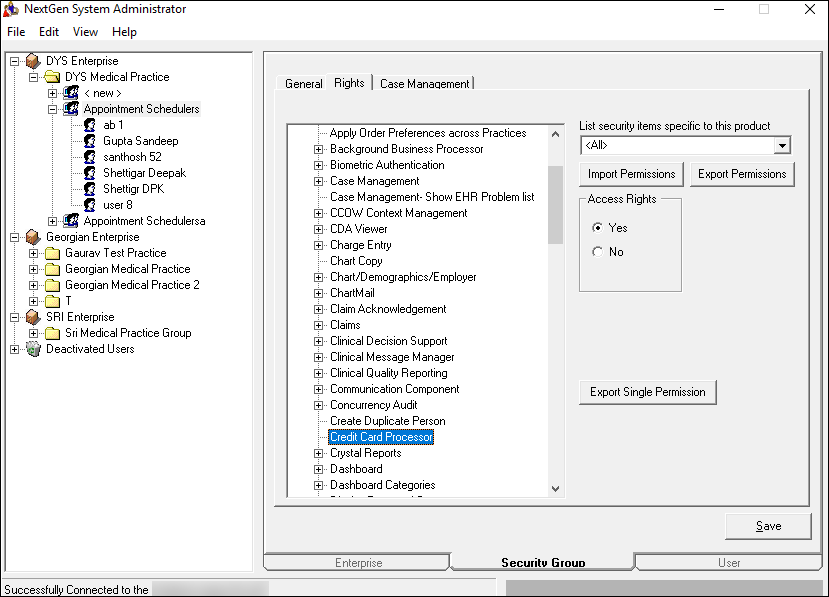Select the Chart Copy rights item
Viewport: 829px width, 597px height.
pos(356,261)
